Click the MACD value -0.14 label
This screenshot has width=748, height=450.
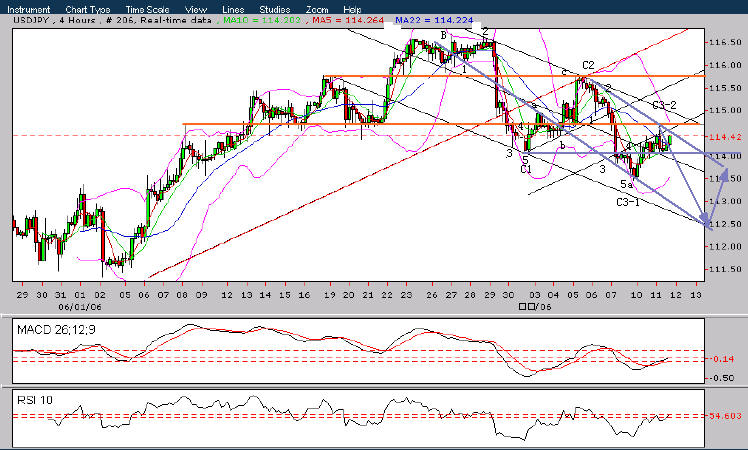click(724, 359)
